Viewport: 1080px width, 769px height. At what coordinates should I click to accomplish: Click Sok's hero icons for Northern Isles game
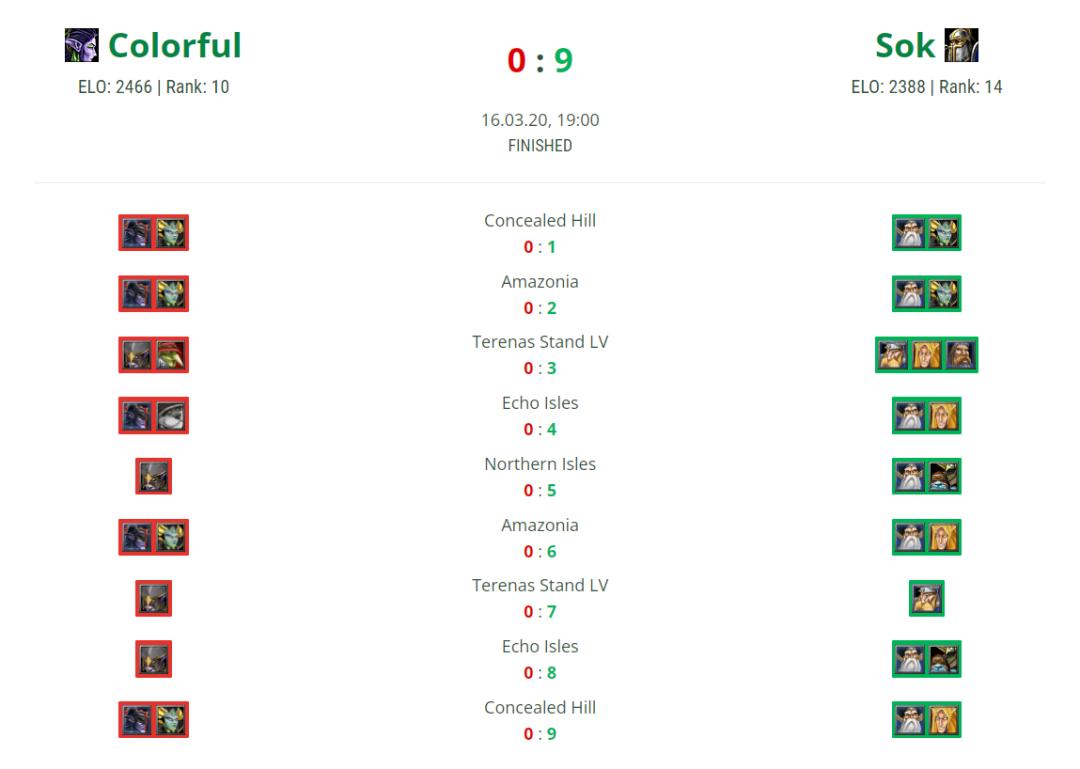click(x=926, y=476)
